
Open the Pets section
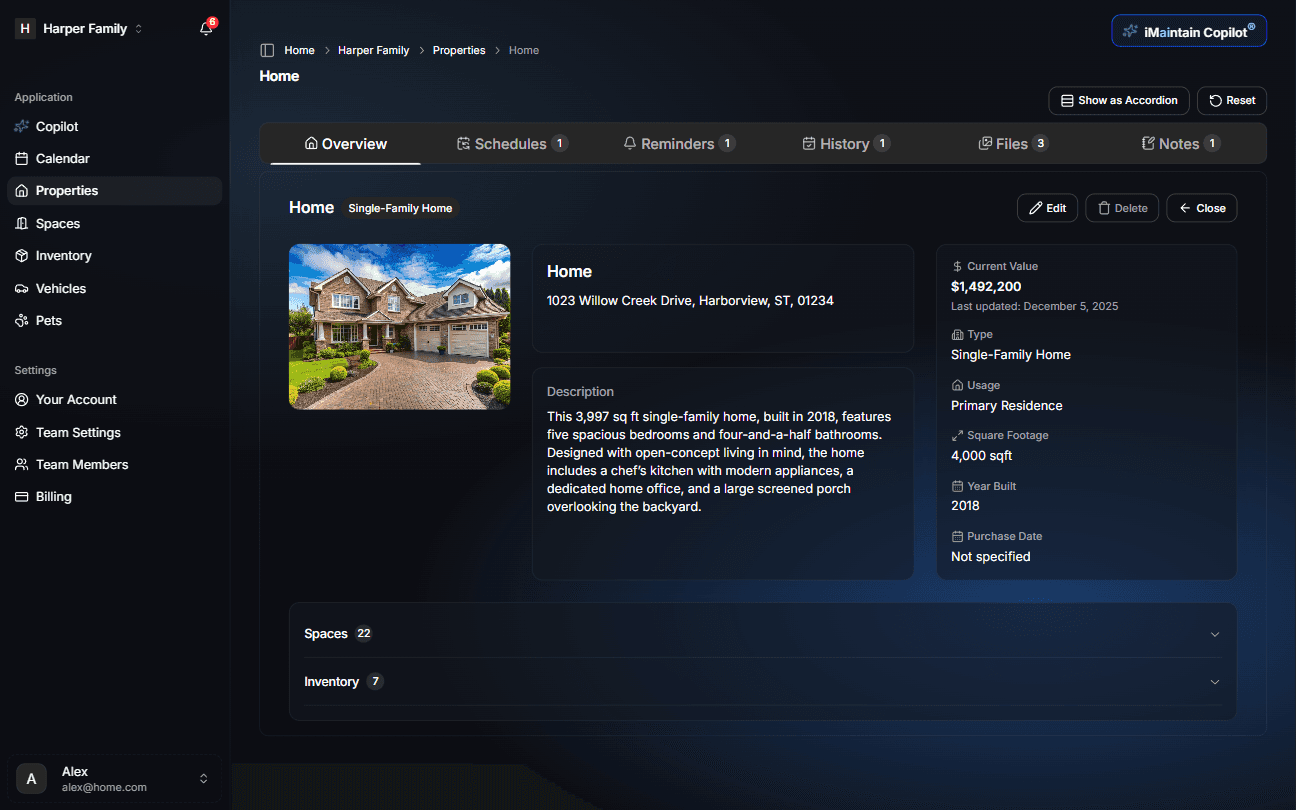pos(48,321)
